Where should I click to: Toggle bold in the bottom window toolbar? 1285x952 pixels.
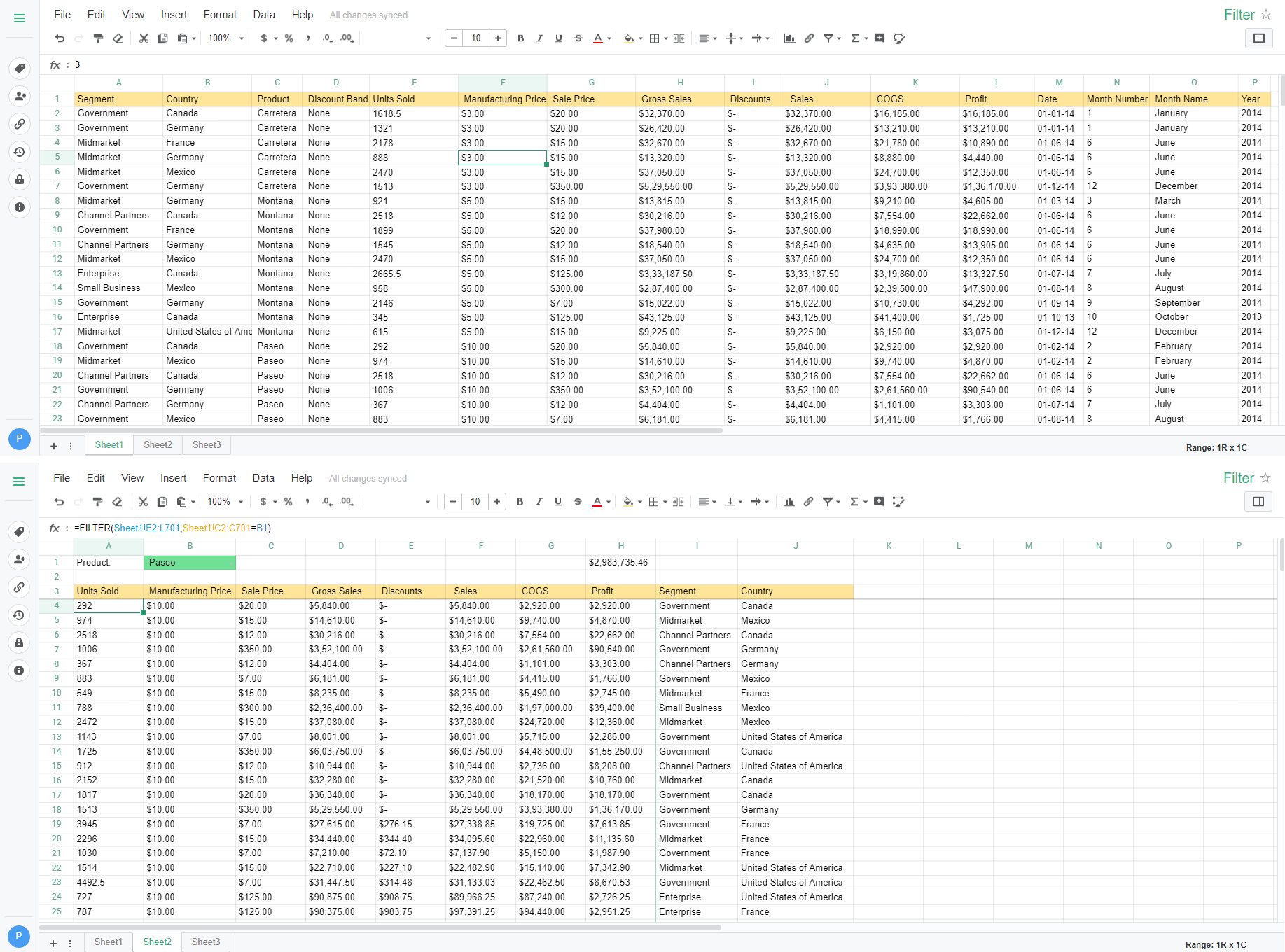[x=520, y=502]
